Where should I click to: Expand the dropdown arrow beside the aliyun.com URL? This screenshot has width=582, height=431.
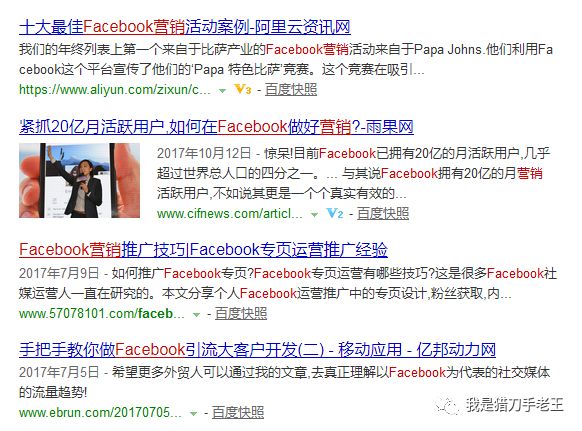[x=222, y=90]
